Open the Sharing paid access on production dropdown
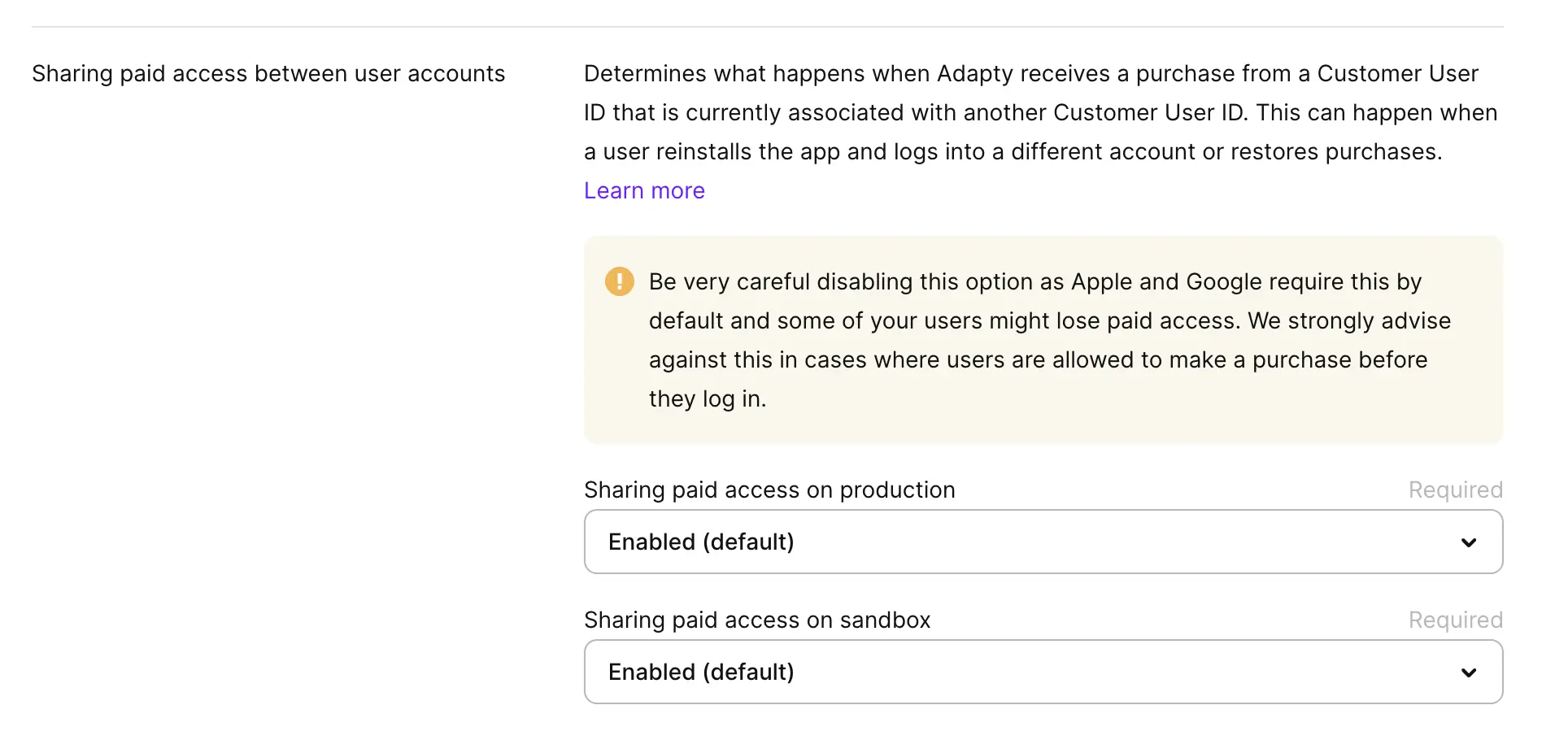The image size is (1568, 740). [1043, 542]
